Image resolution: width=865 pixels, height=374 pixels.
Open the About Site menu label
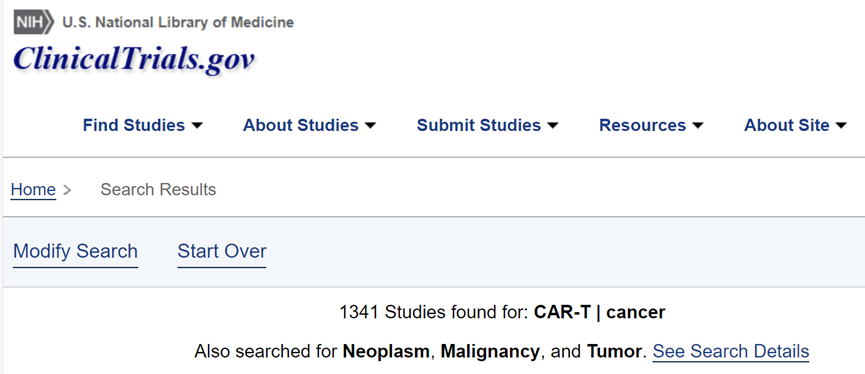tap(786, 125)
